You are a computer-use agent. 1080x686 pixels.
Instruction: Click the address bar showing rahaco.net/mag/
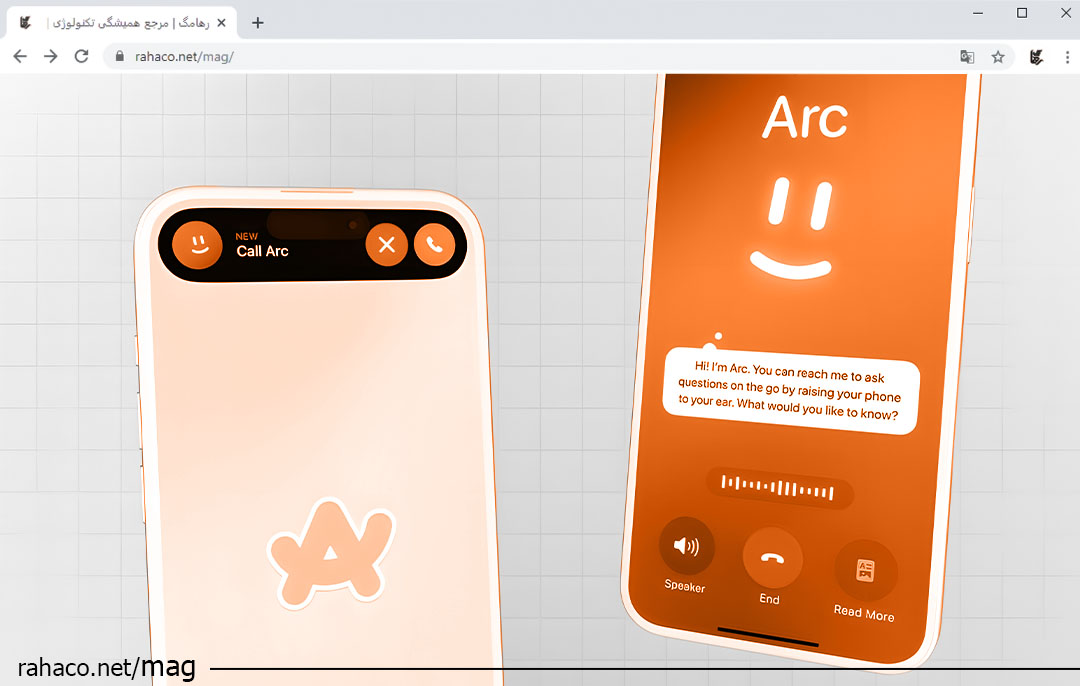point(500,57)
